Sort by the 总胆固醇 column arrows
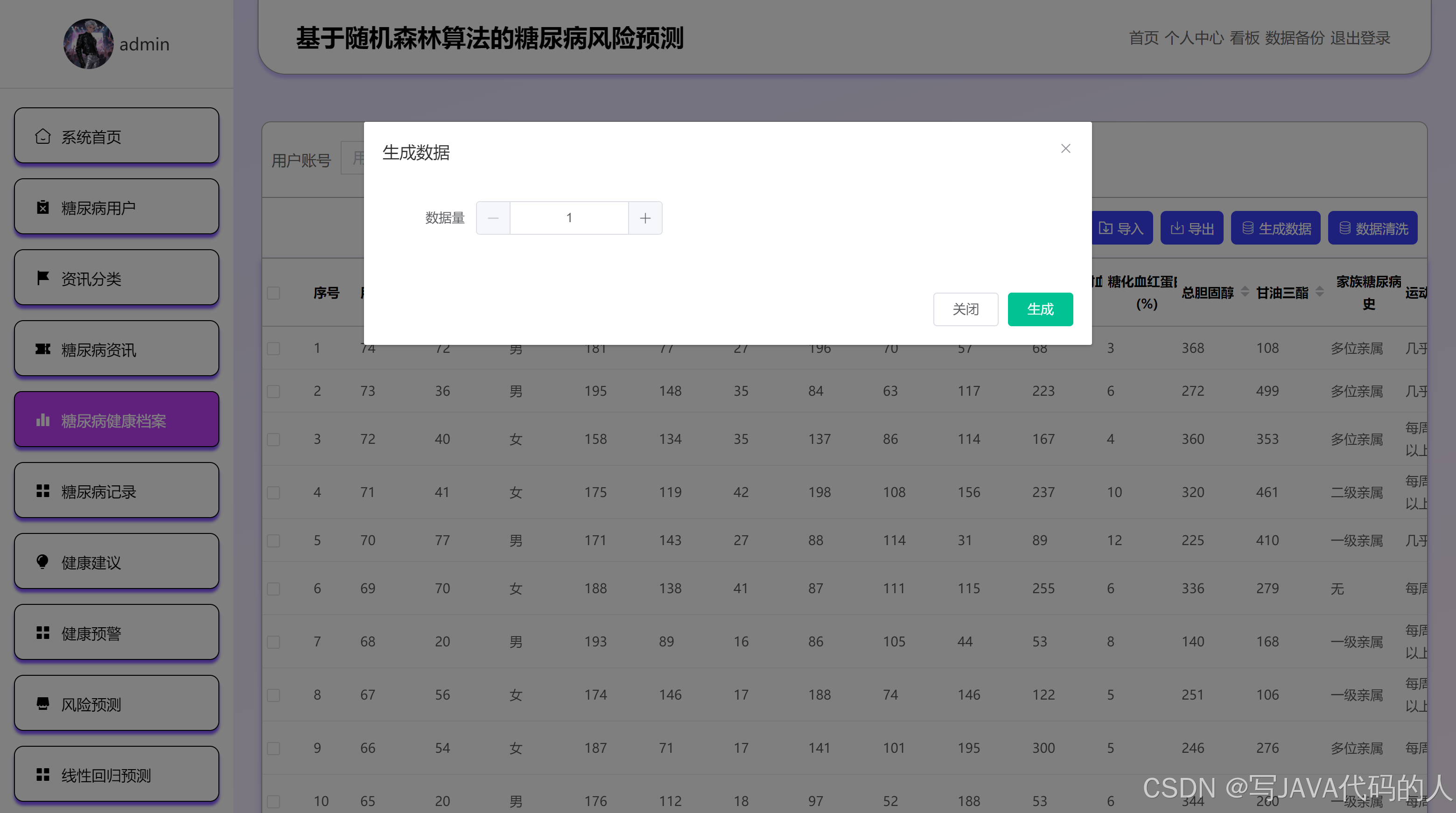 click(1245, 292)
